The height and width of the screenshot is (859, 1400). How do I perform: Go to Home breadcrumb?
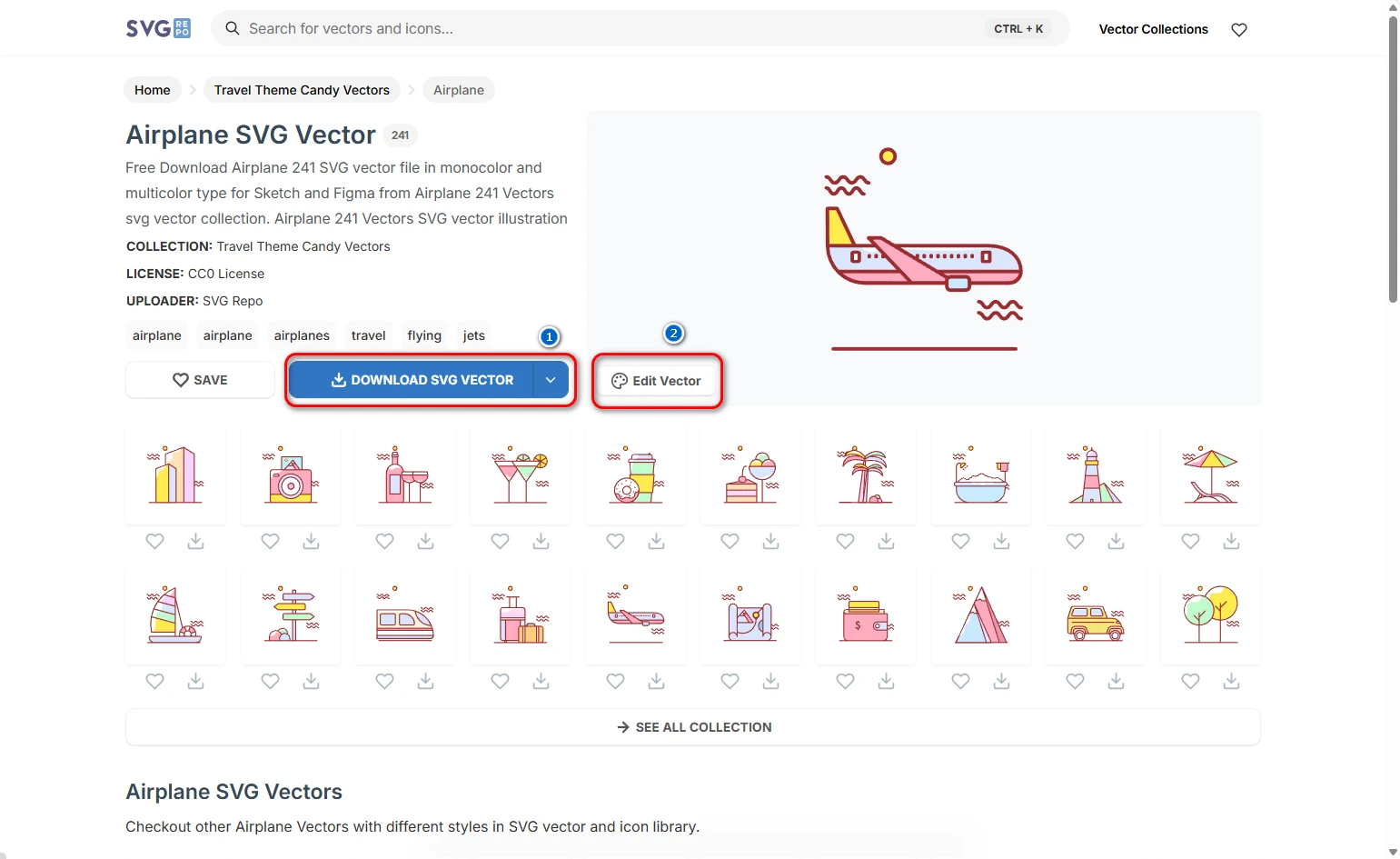[153, 90]
